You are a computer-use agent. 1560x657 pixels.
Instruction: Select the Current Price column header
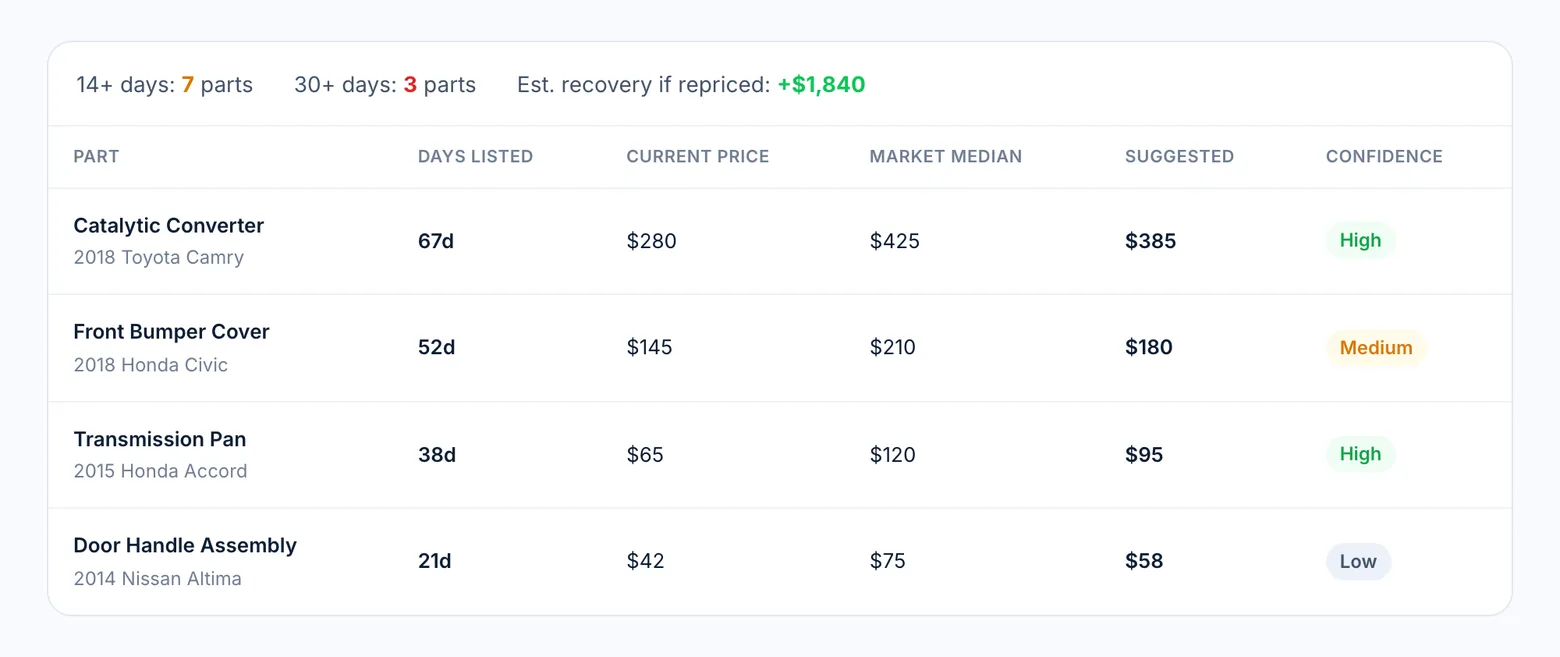click(698, 156)
